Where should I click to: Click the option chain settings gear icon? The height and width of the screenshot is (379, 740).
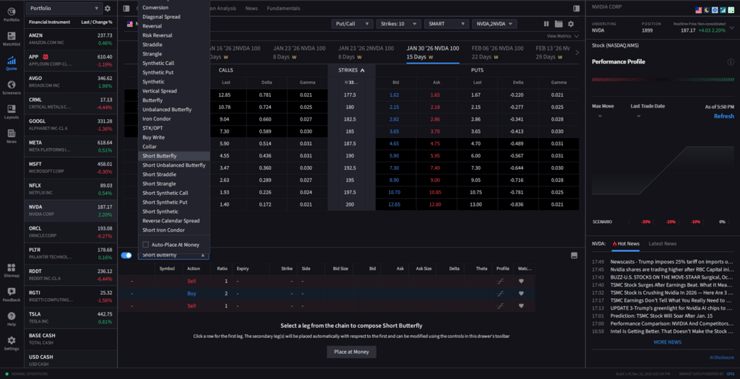(571, 24)
